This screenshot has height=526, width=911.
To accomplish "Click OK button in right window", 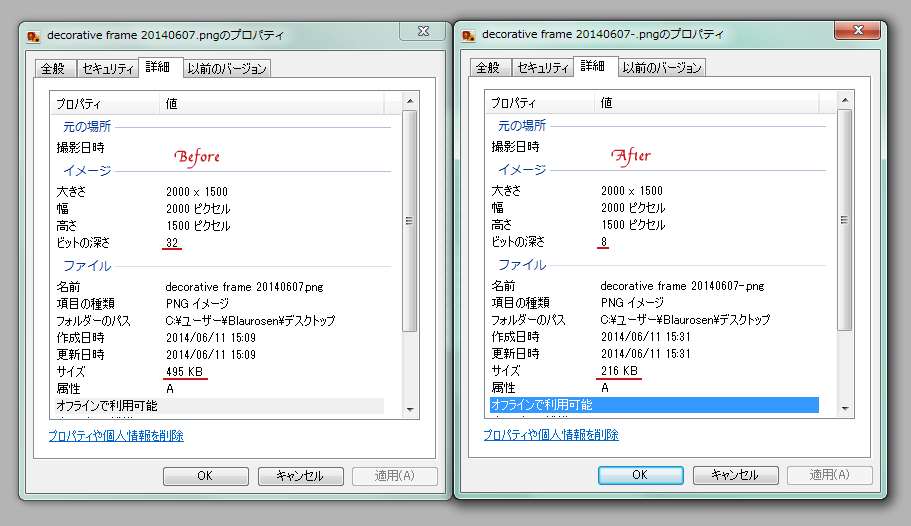I will tap(640, 475).
